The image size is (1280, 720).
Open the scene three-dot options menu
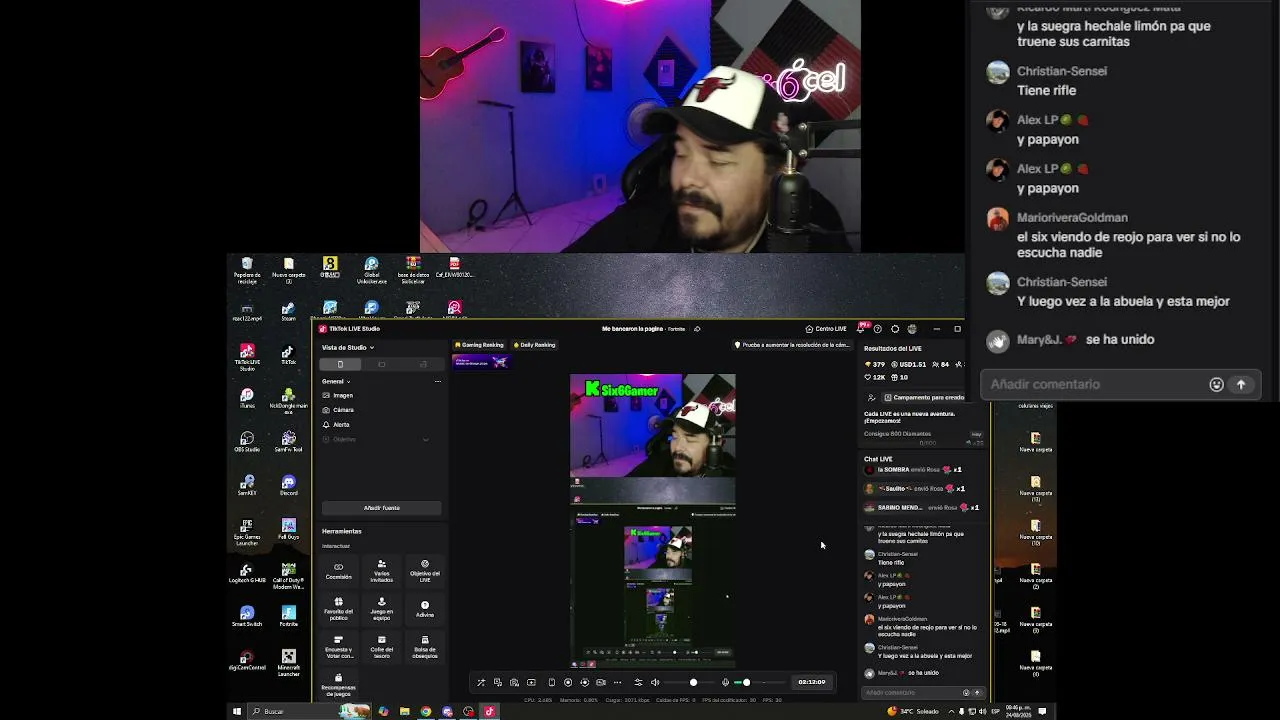click(x=437, y=381)
